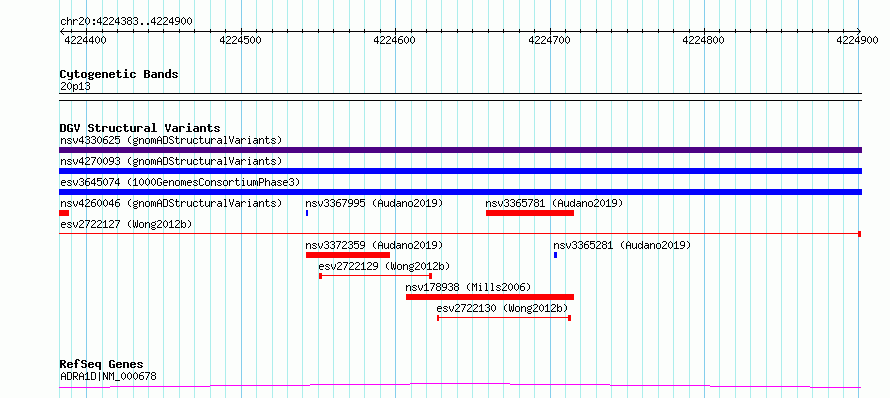Image resolution: width=890 pixels, height=398 pixels.
Task: Select the nsv178938 Mills2006 red bar
Action: point(490,297)
